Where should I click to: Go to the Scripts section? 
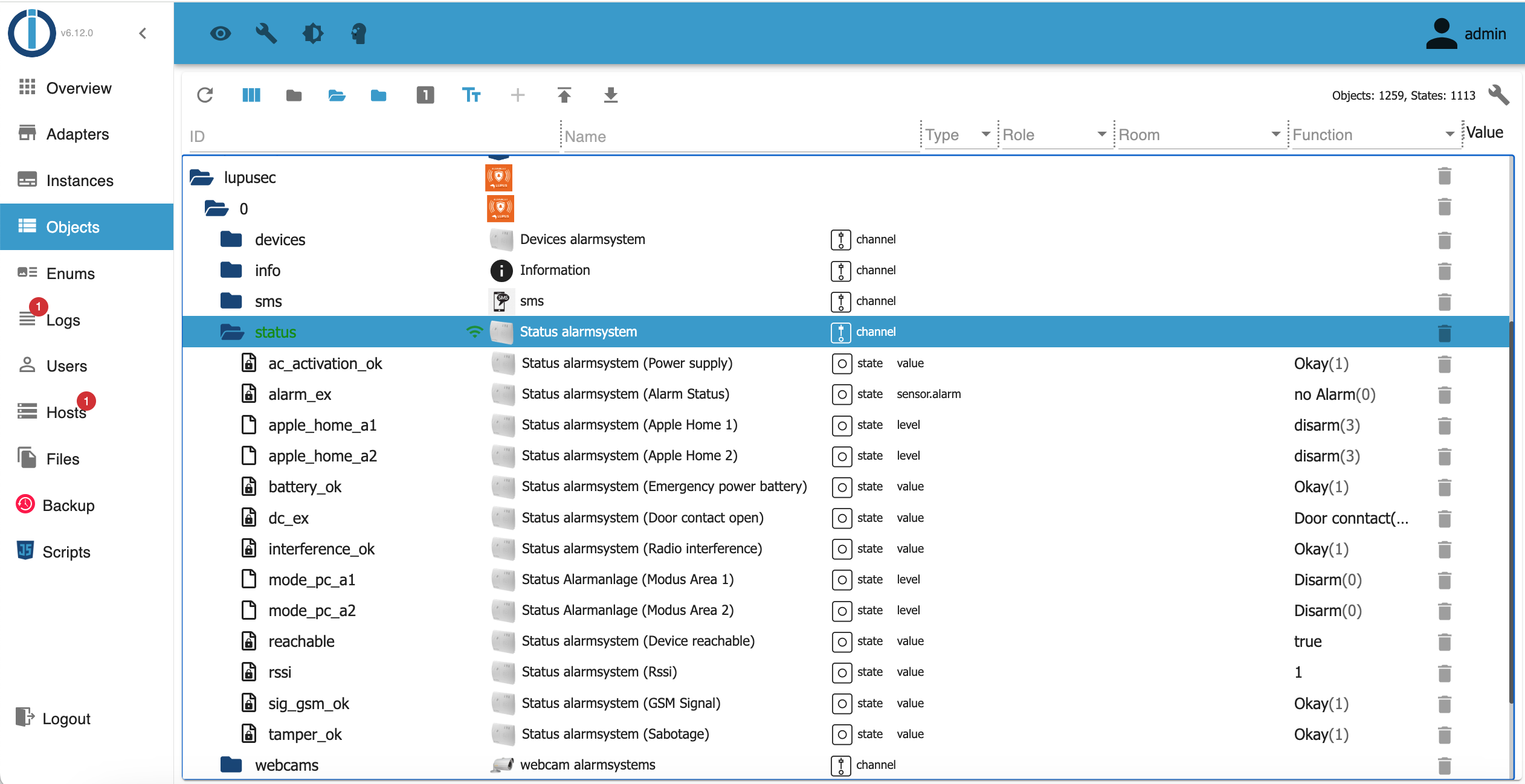[x=66, y=551]
